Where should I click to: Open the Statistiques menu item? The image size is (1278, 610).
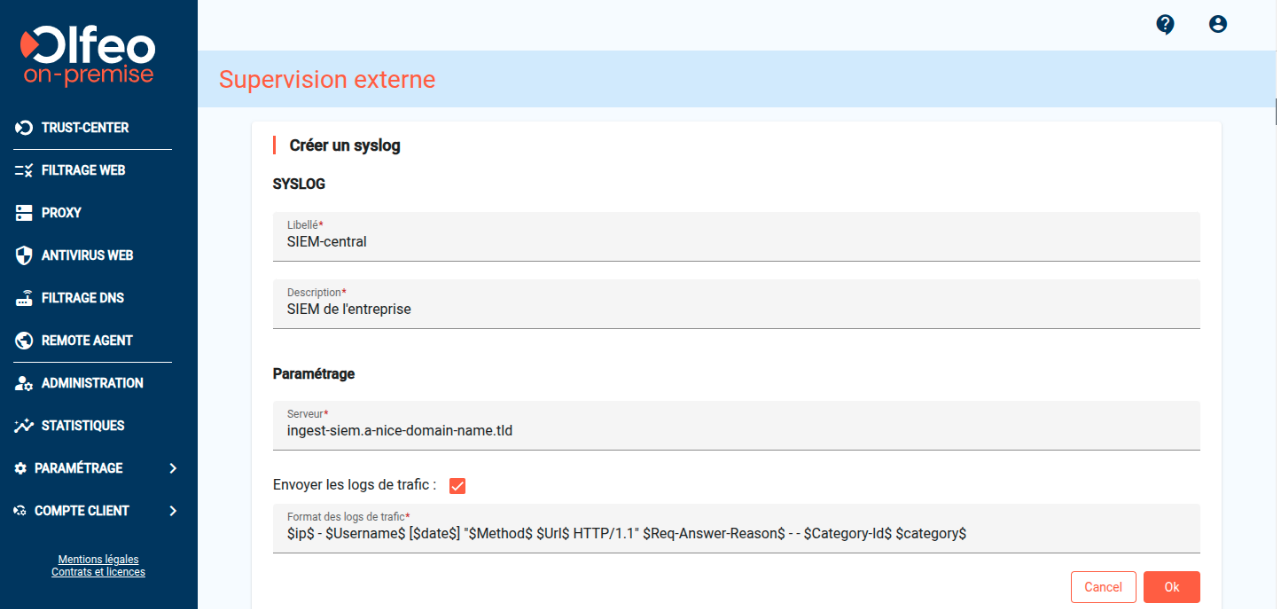82,426
